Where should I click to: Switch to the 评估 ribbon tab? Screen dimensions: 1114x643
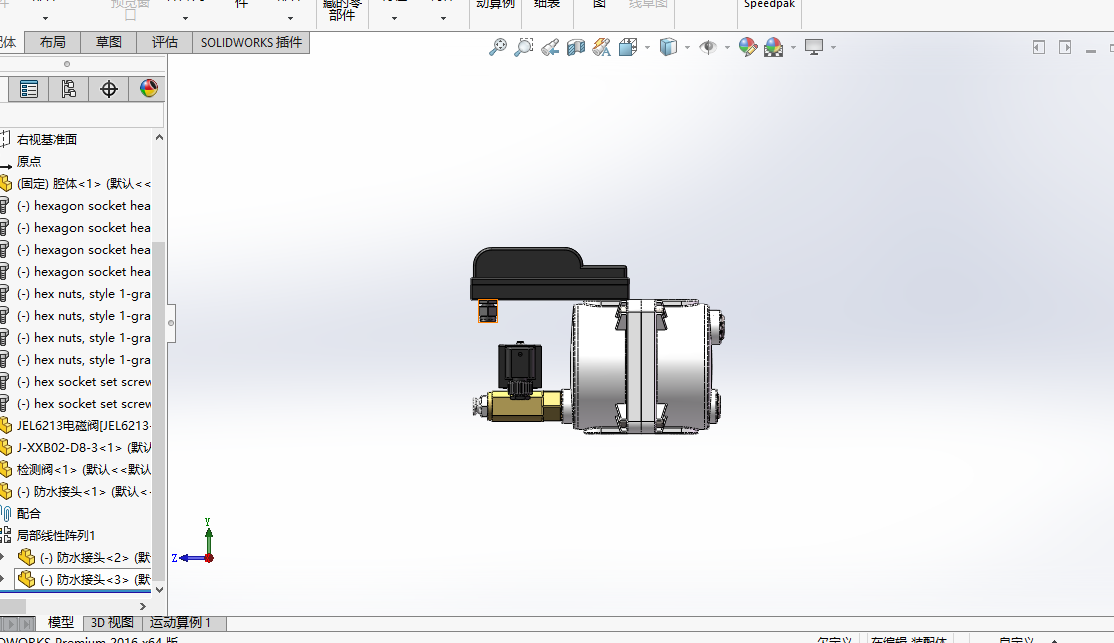click(164, 42)
